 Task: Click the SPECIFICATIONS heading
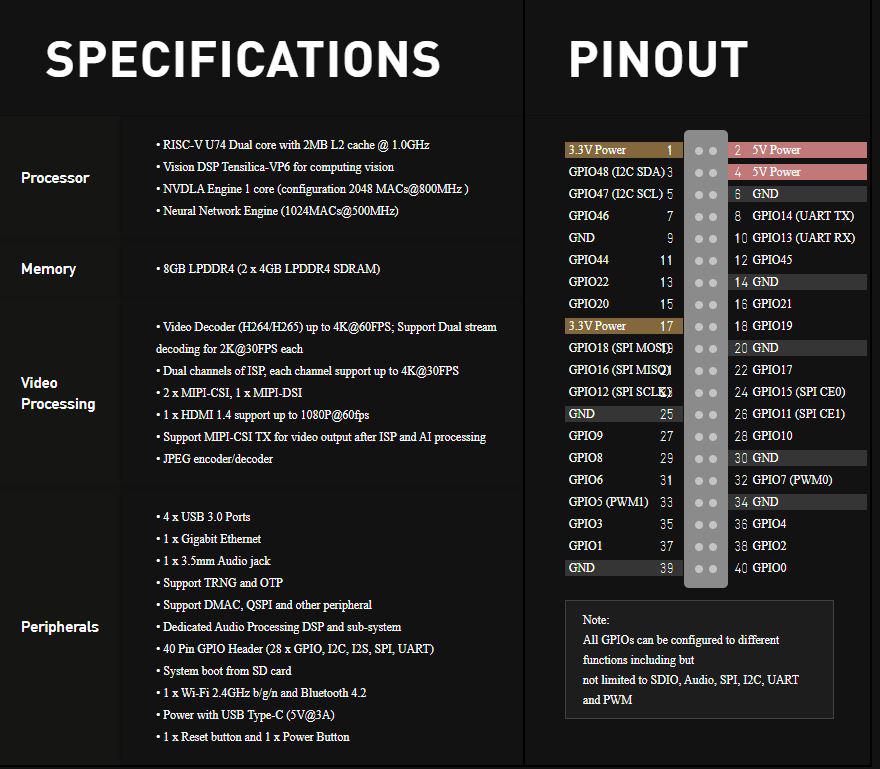click(243, 61)
